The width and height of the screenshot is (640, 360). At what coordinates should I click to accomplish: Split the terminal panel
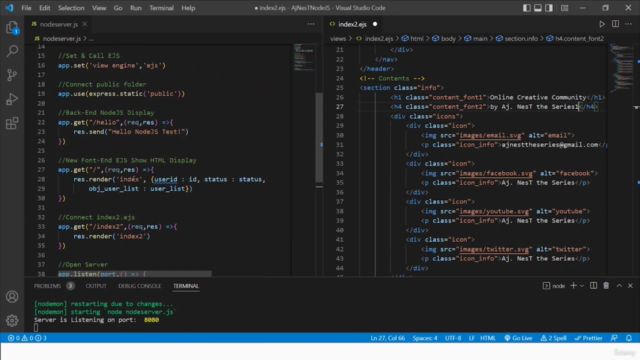pos(593,286)
